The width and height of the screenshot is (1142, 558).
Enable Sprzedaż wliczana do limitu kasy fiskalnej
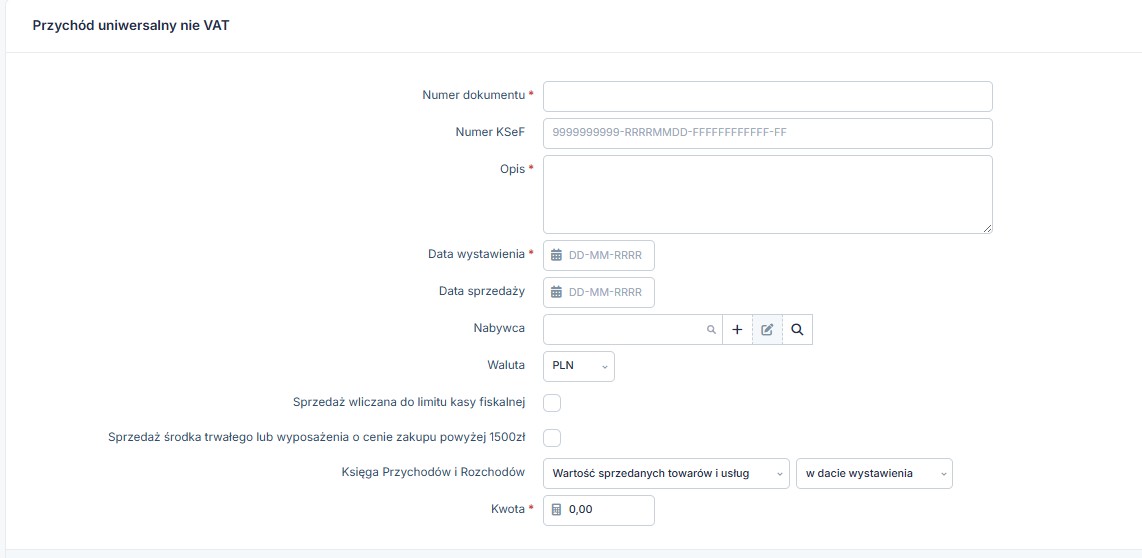[x=552, y=402]
